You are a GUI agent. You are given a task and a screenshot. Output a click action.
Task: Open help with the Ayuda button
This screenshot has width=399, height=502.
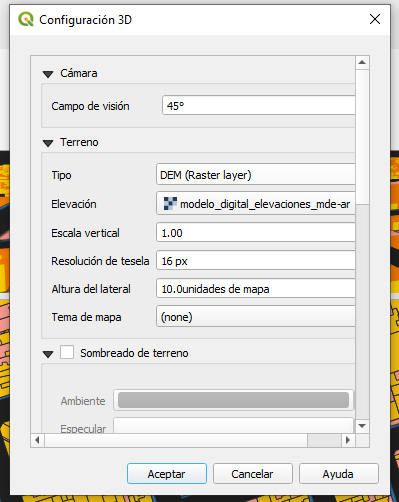(339, 474)
